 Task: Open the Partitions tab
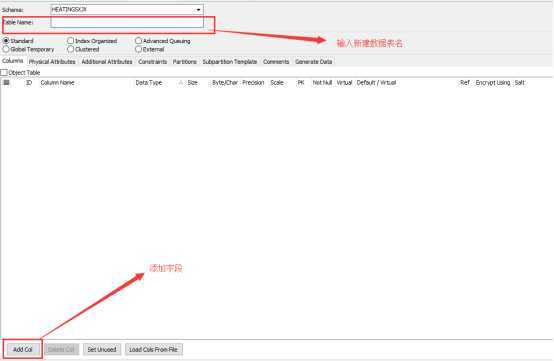click(x=184, y=61)
